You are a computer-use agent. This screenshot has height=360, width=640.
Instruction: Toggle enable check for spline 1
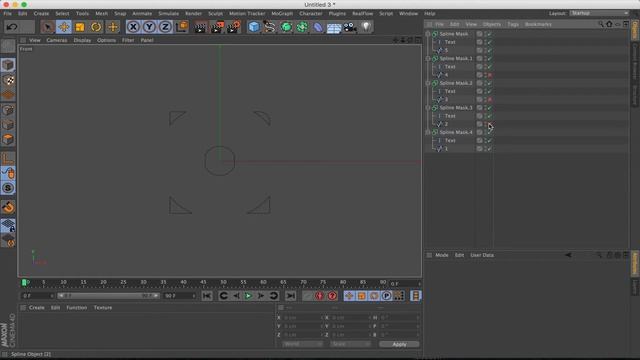point(490,149)
